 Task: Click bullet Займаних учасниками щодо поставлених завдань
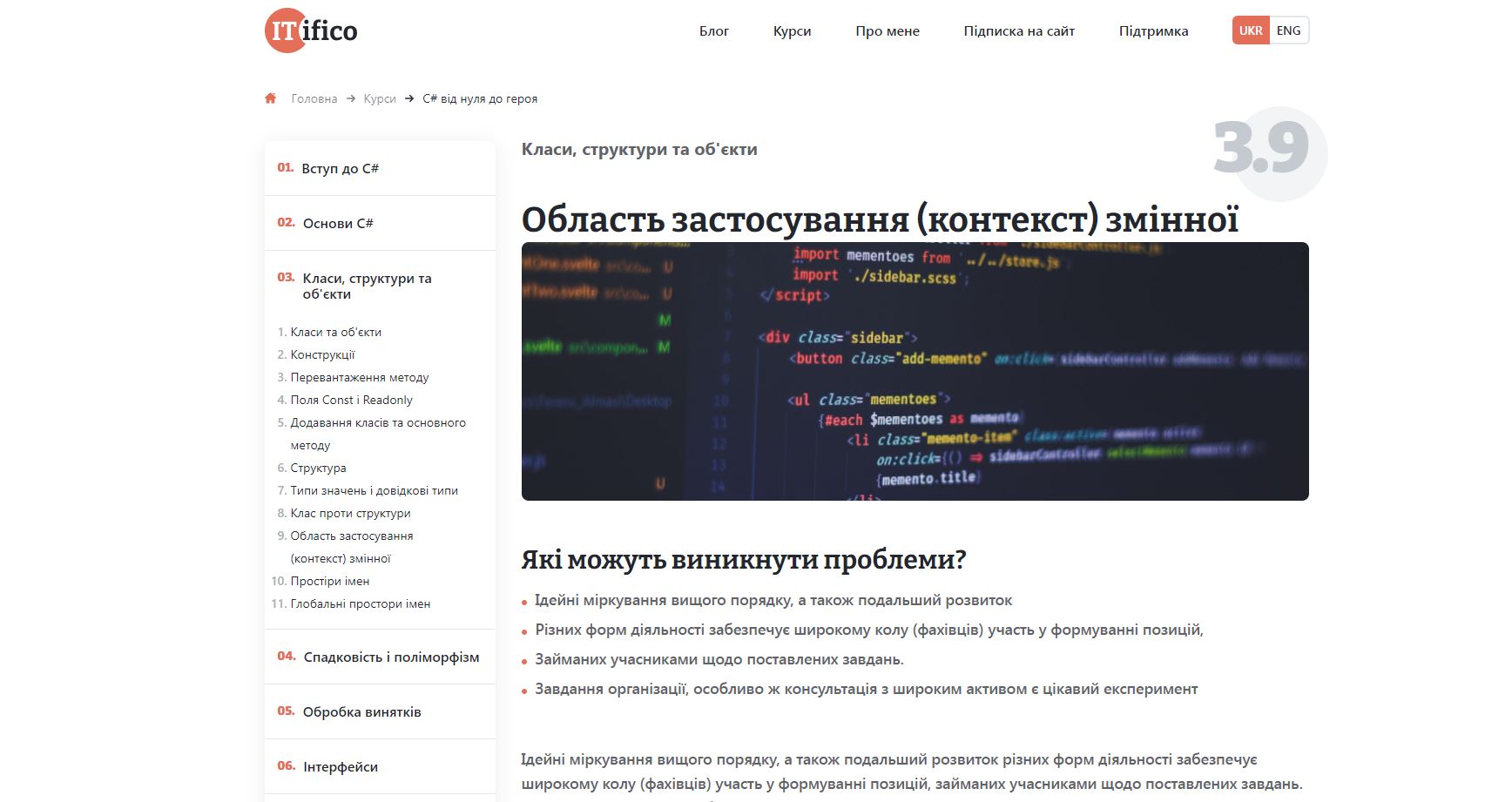pos(719,659)
